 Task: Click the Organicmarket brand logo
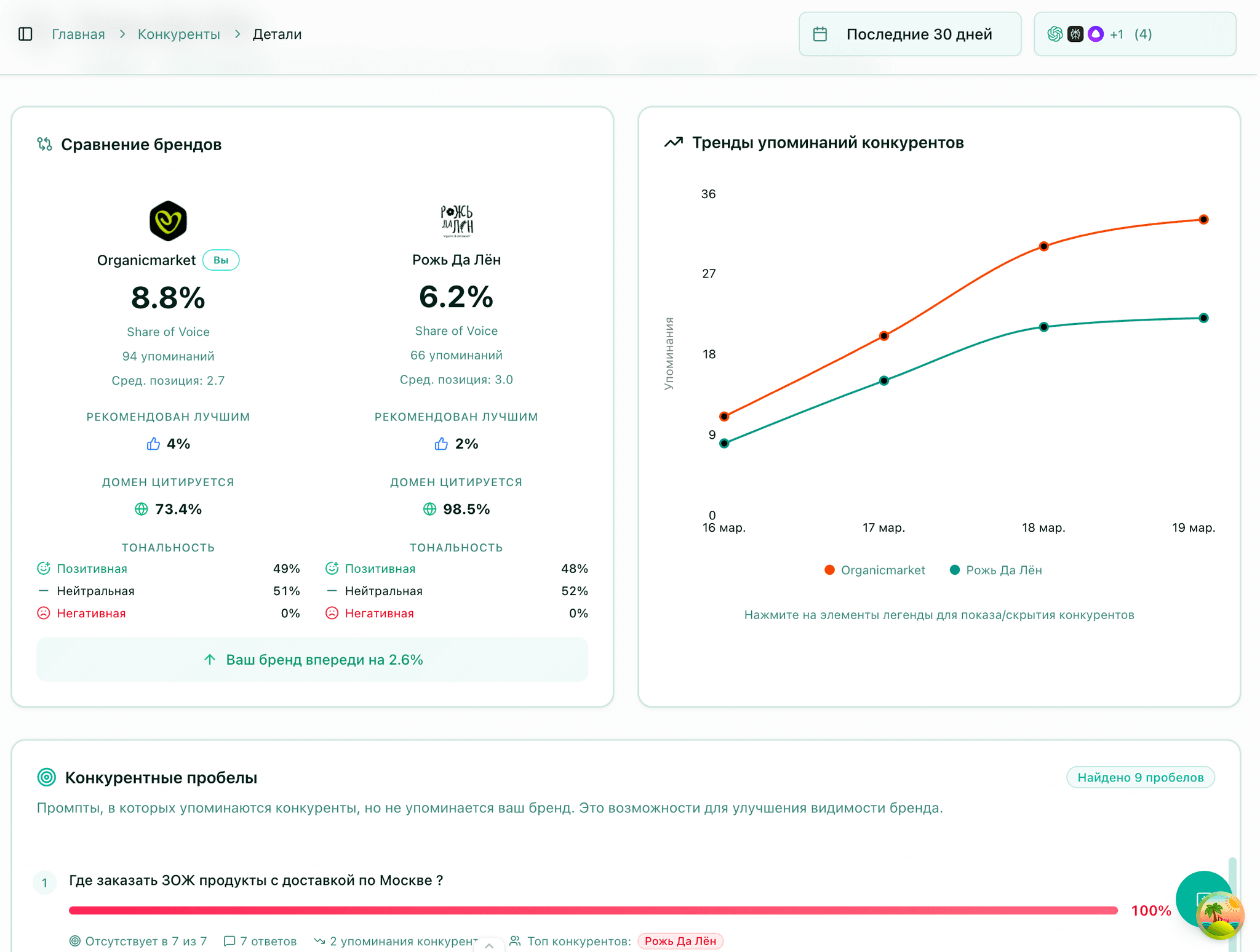[x=168, y=220]
